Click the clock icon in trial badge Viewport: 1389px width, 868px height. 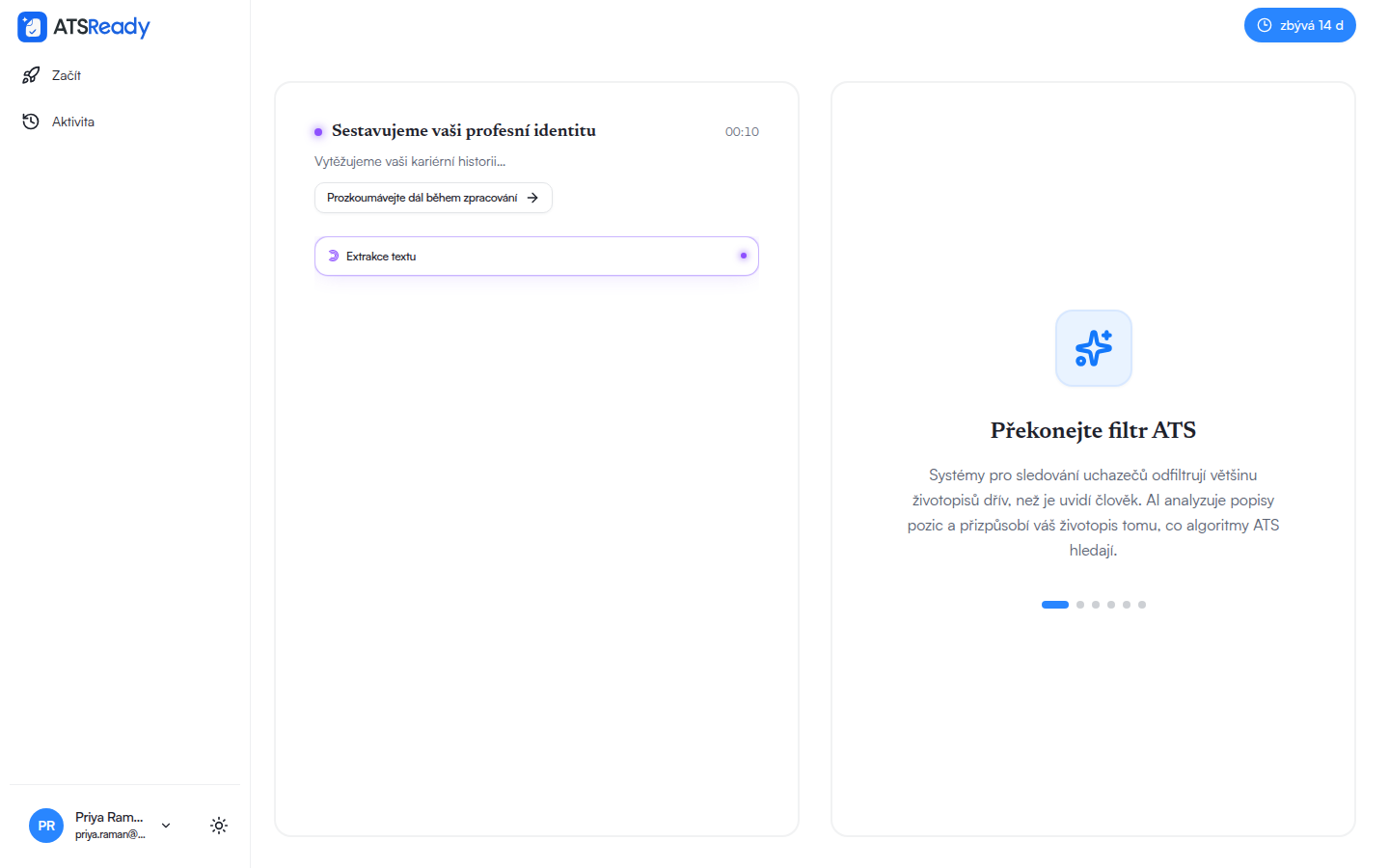point(1265,25)
